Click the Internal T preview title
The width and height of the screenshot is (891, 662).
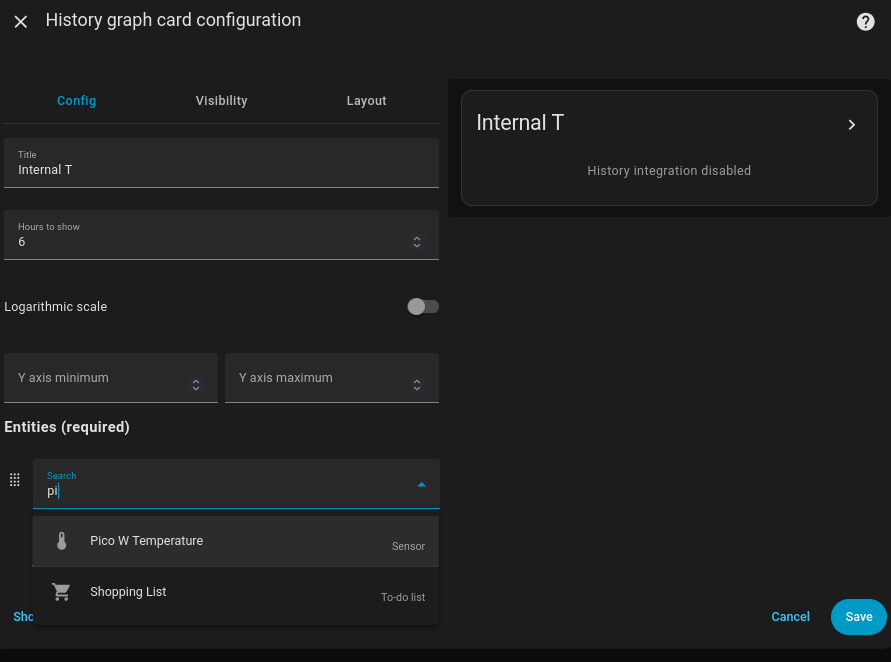pyautogui.click(x=519, y=123)
